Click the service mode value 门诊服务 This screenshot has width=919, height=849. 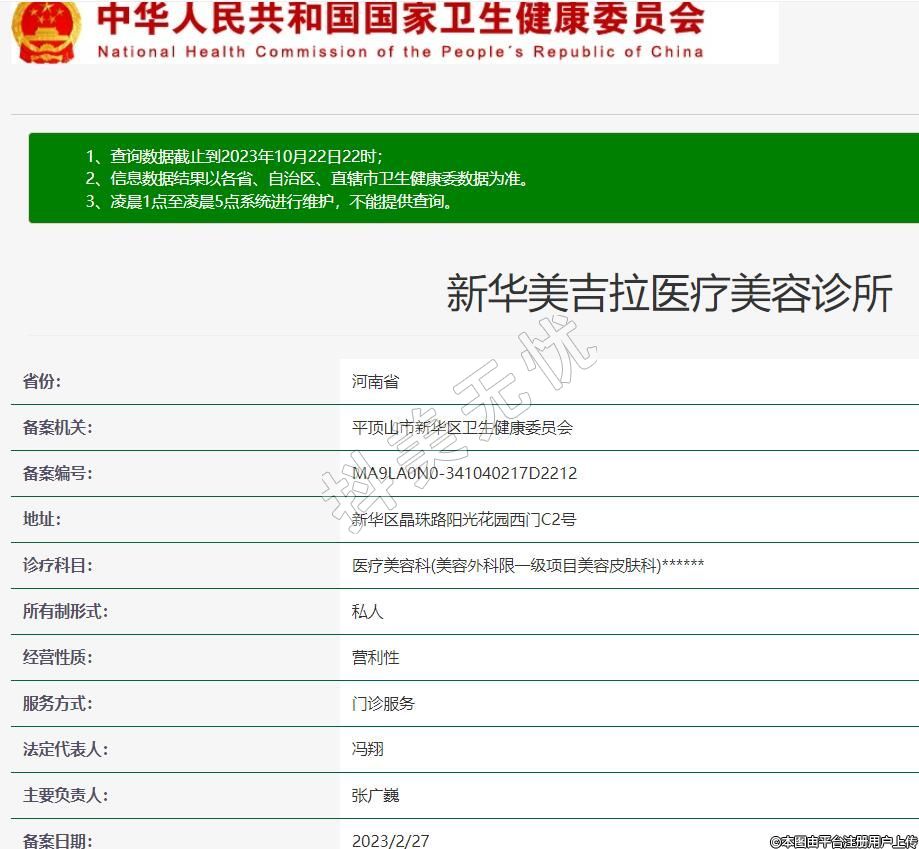pos(383,703)
